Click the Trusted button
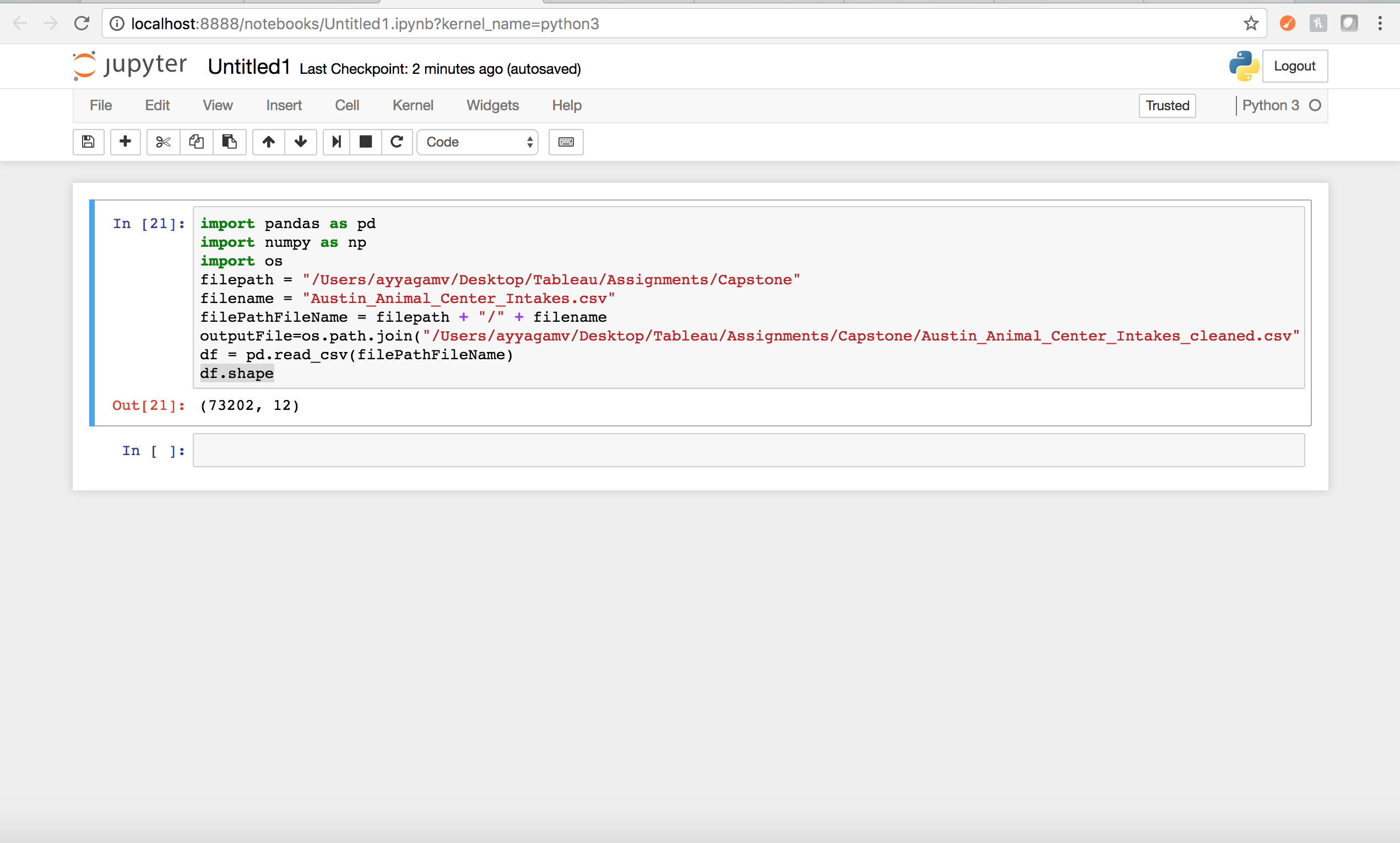 [x=1166, y=105]
